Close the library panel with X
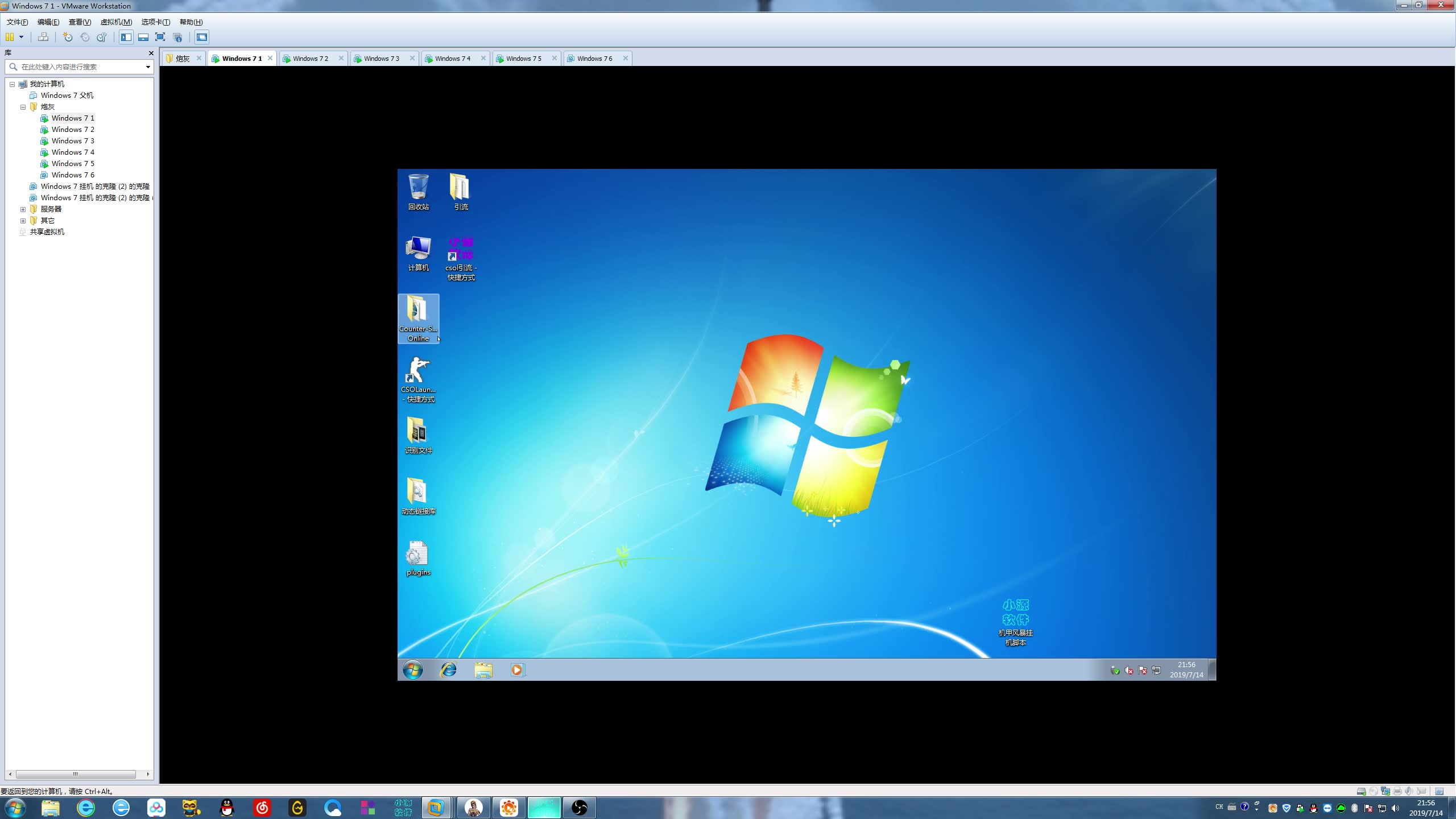The height and width of the screenshot is (819, 1456). point(151,53)
